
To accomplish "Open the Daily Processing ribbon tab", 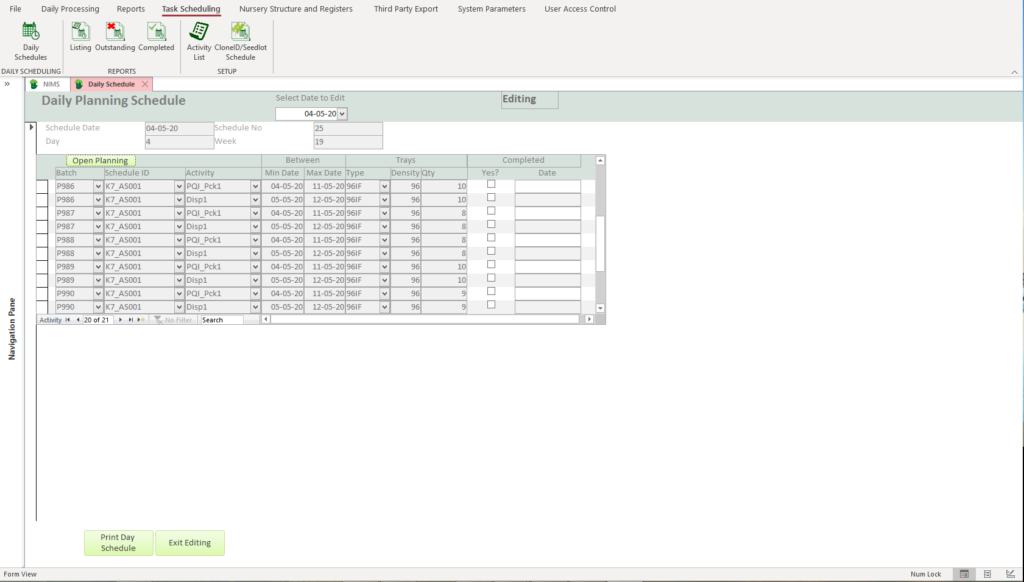I will tap(70, 9).
